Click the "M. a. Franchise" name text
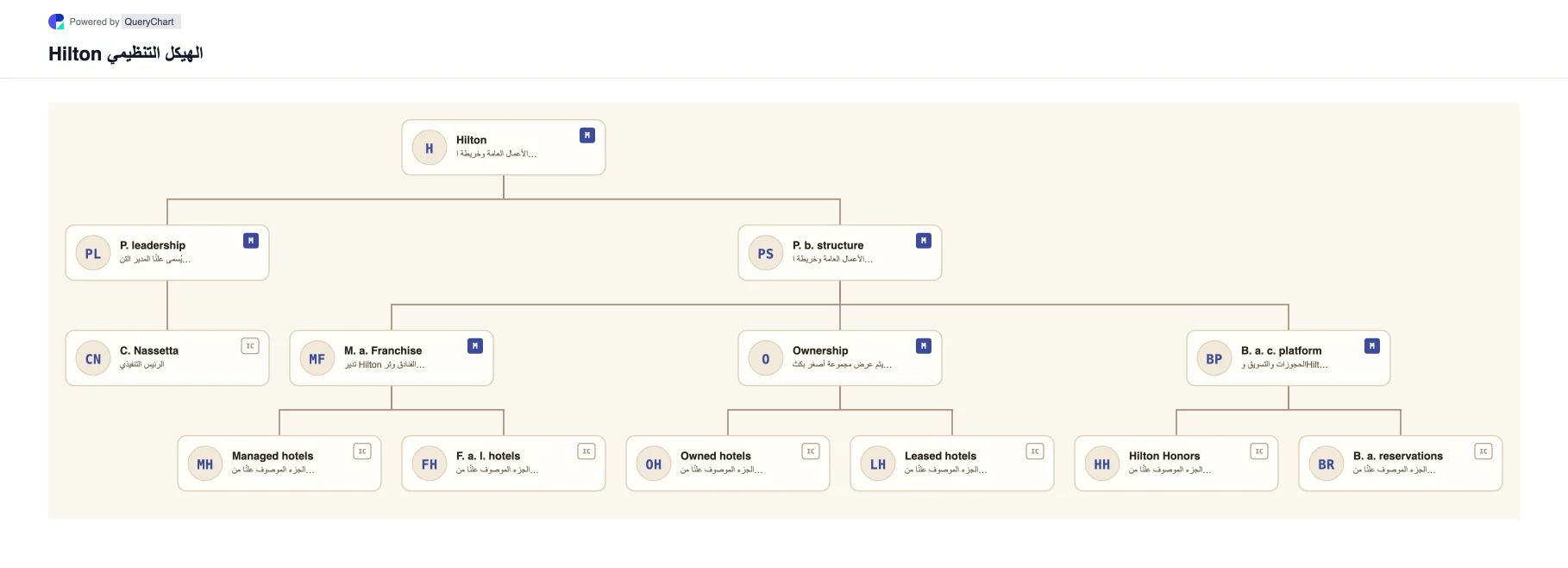 click(x=383, y=350)
